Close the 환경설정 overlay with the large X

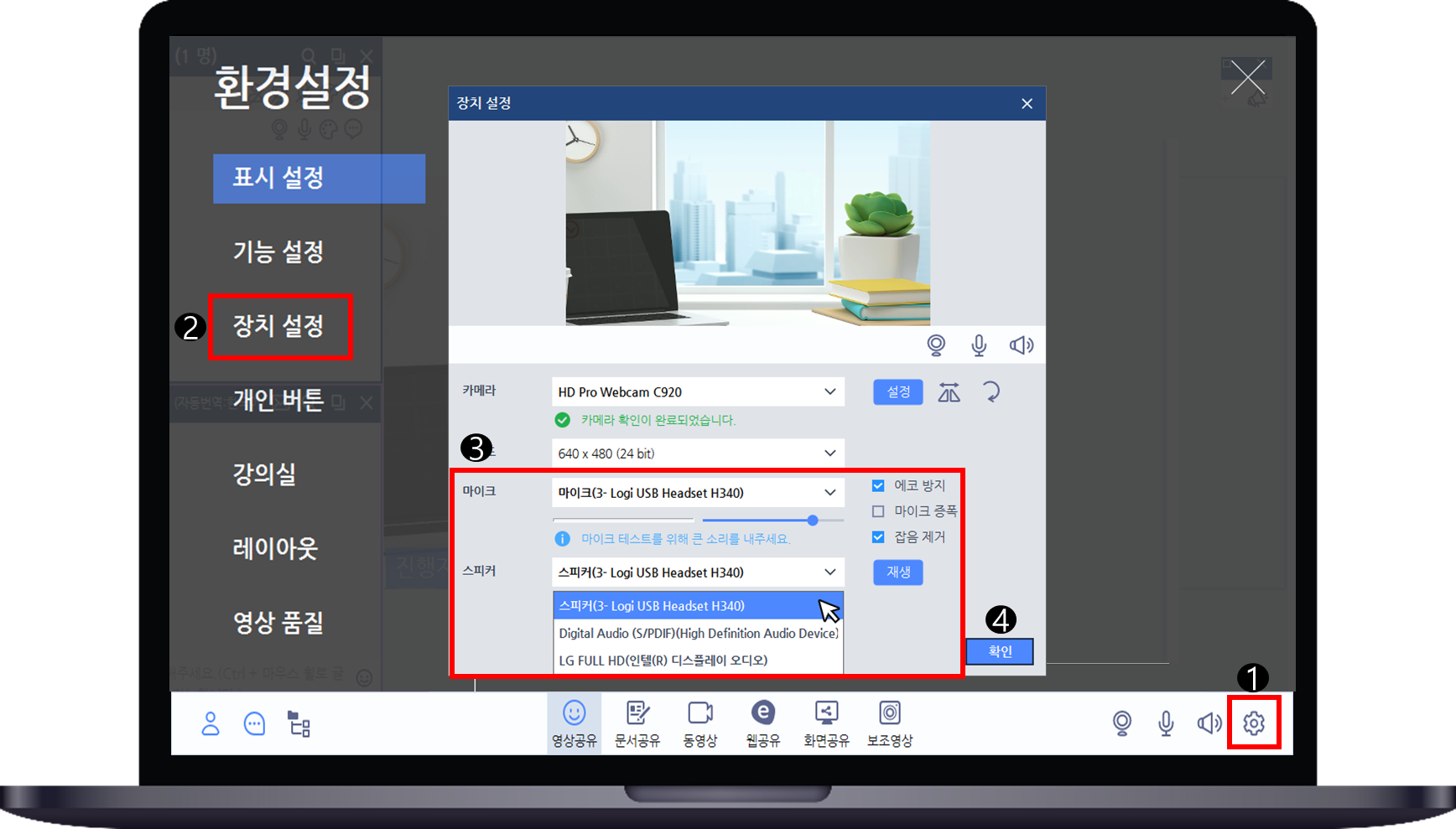[1248, 78]
